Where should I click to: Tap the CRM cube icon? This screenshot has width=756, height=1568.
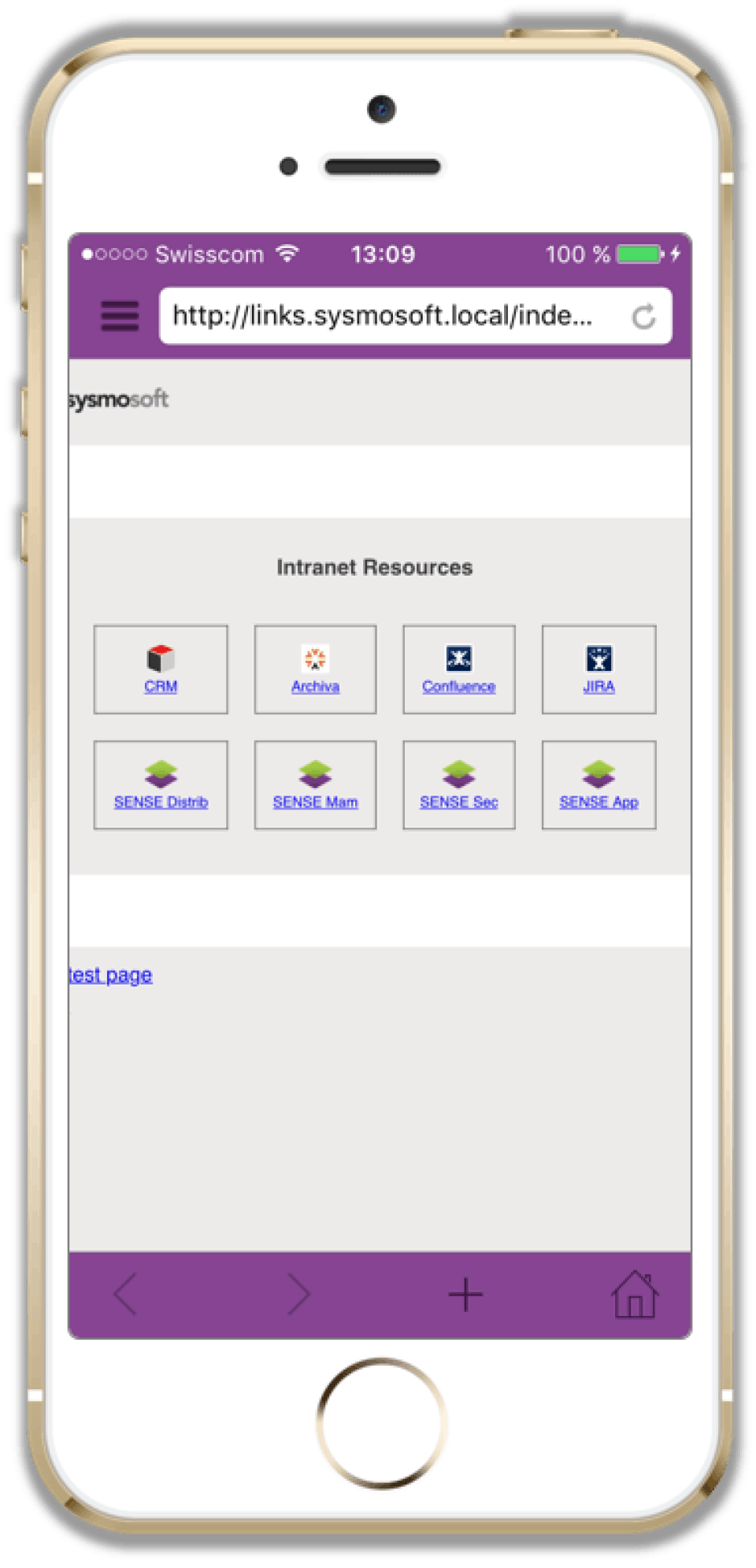click(x=161, y=658)
